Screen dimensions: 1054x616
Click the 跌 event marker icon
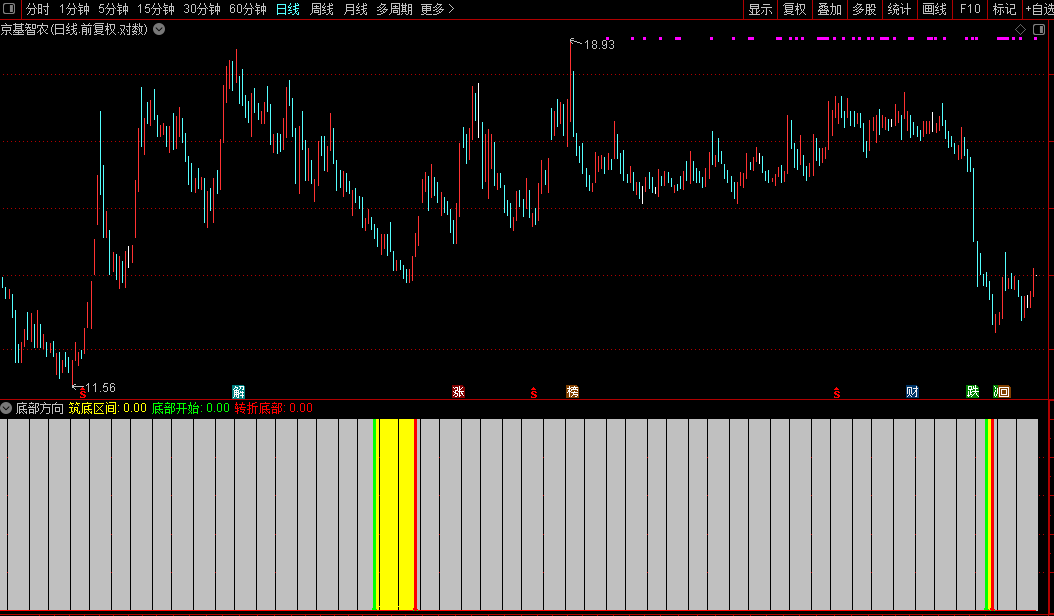(973, 391)
